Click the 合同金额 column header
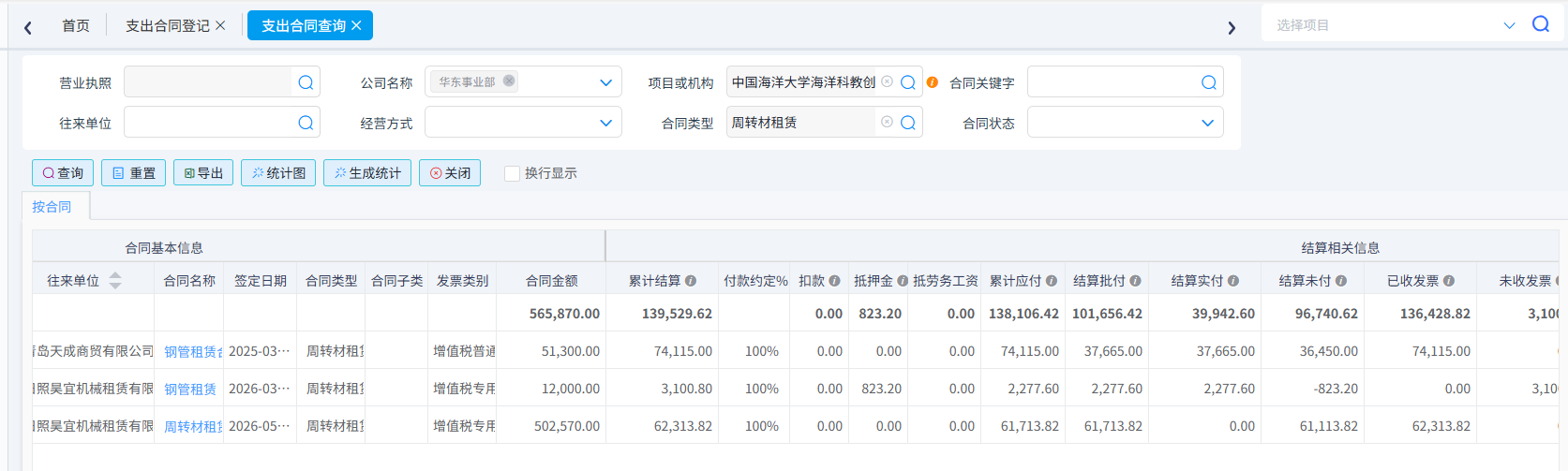Image resolution: width=1568 pixels, height=471 pixels. [x=551, y=280]
